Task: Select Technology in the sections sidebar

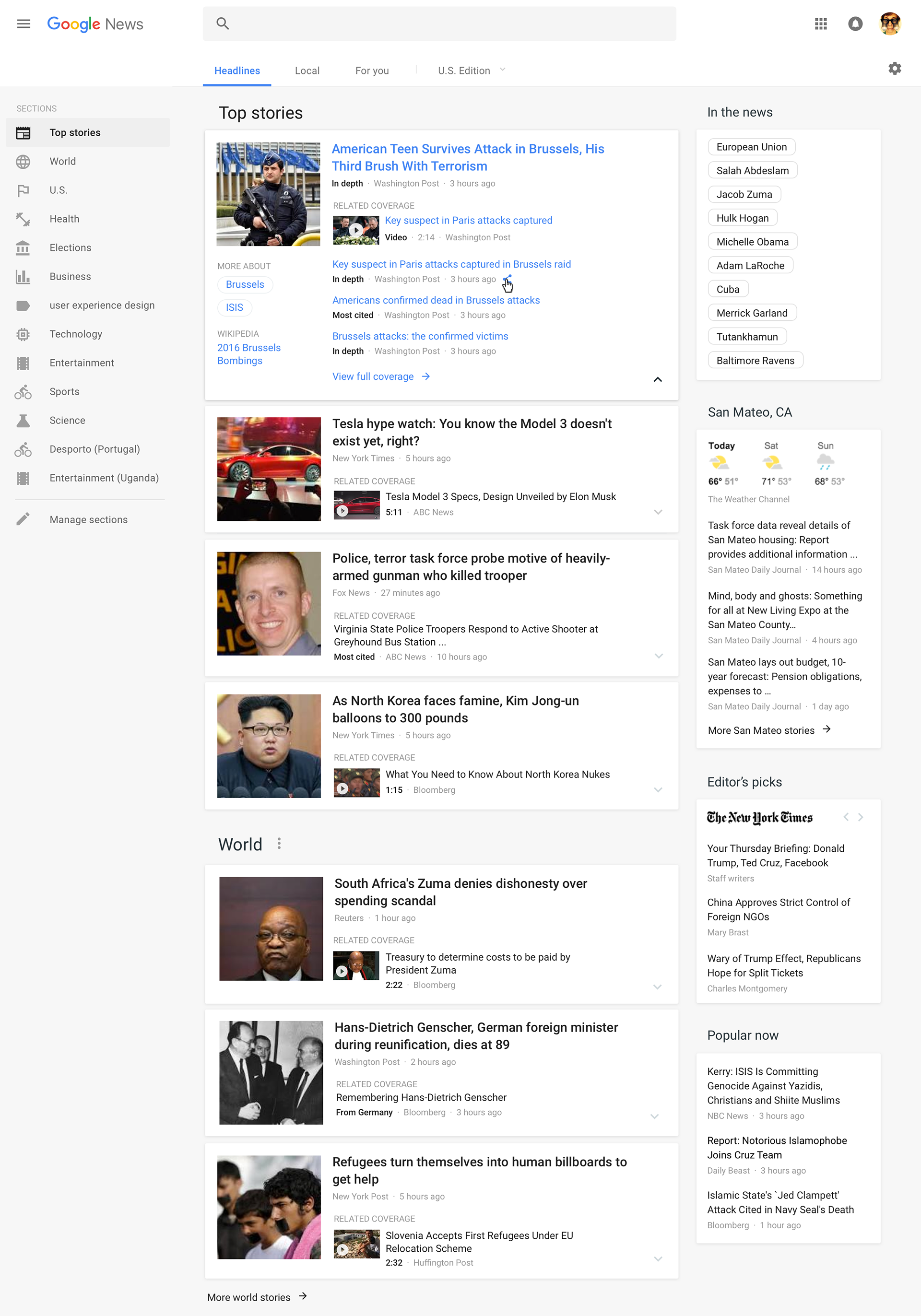Action: [x=88, y=334]
